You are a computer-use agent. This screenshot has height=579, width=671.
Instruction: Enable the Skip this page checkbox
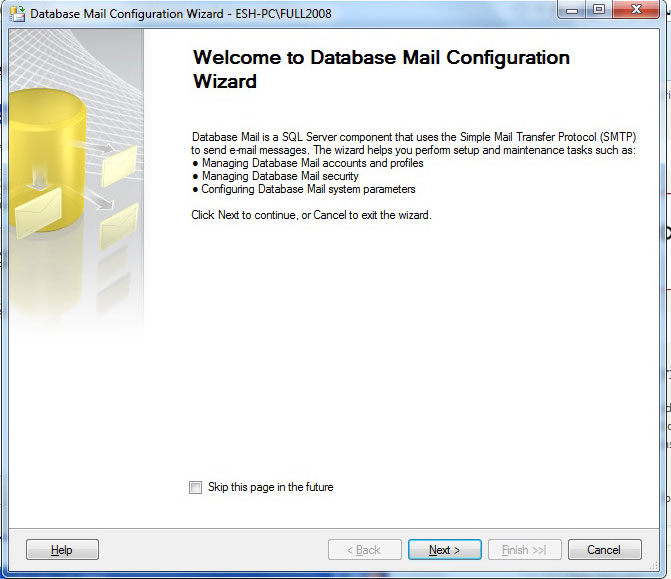click(195, 488)
